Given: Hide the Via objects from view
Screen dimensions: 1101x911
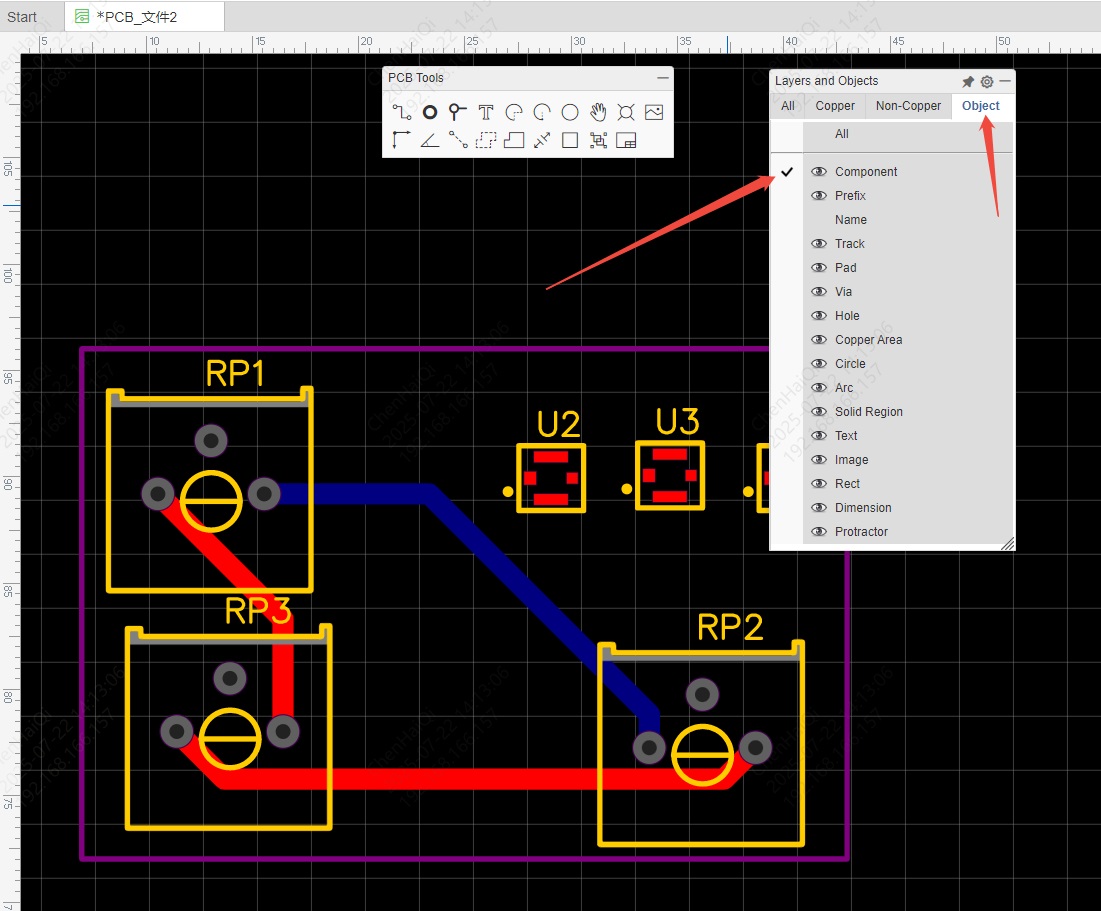Looking at the screenshot, I should [818, 291].
